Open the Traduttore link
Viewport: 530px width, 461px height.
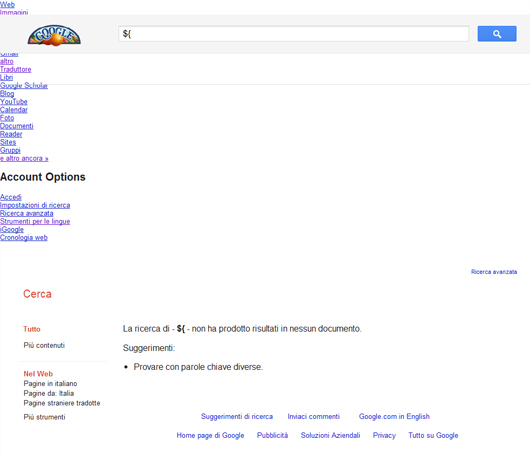[16, 70]
